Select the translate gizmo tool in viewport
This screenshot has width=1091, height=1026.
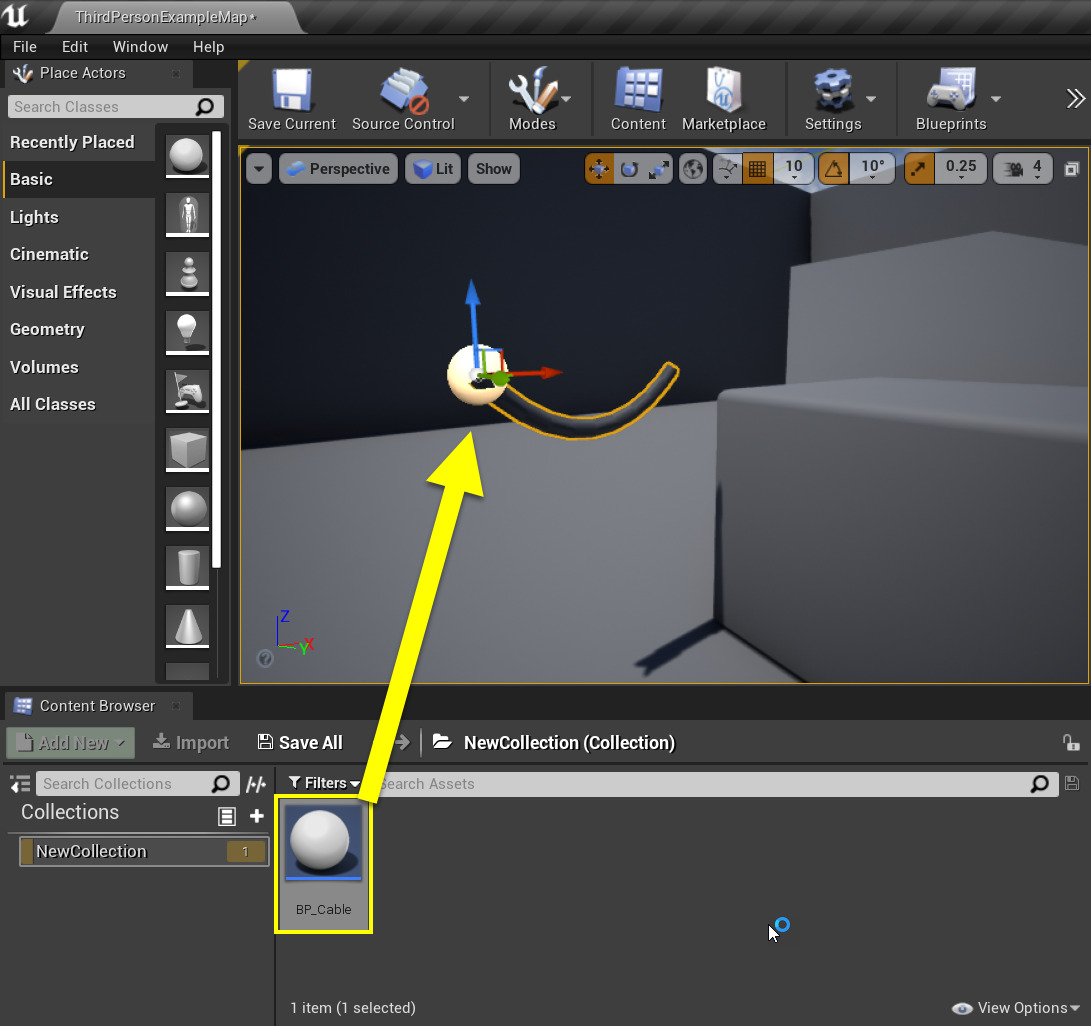pyautogui.click(x=600, y=169)
